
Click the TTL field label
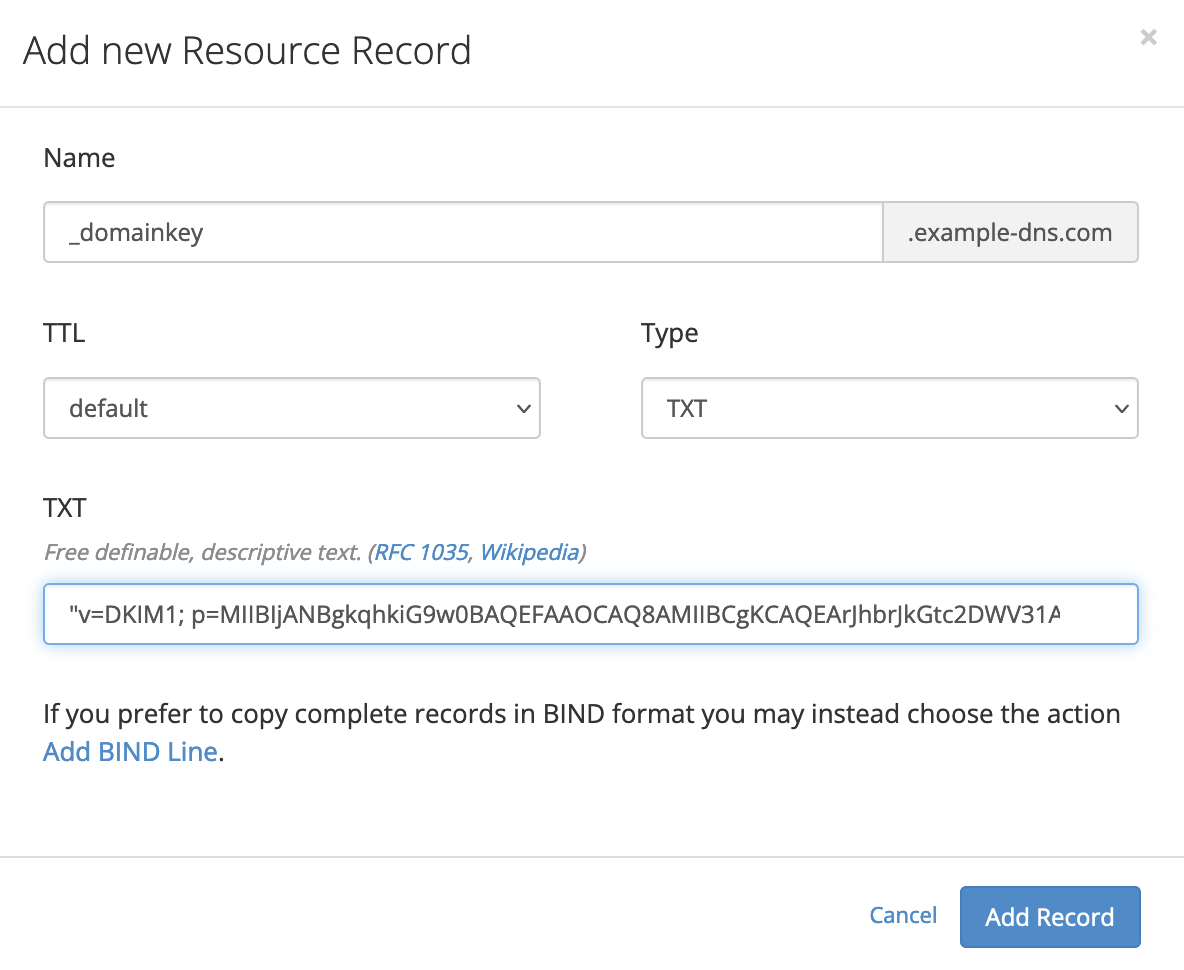click(64, 333)
